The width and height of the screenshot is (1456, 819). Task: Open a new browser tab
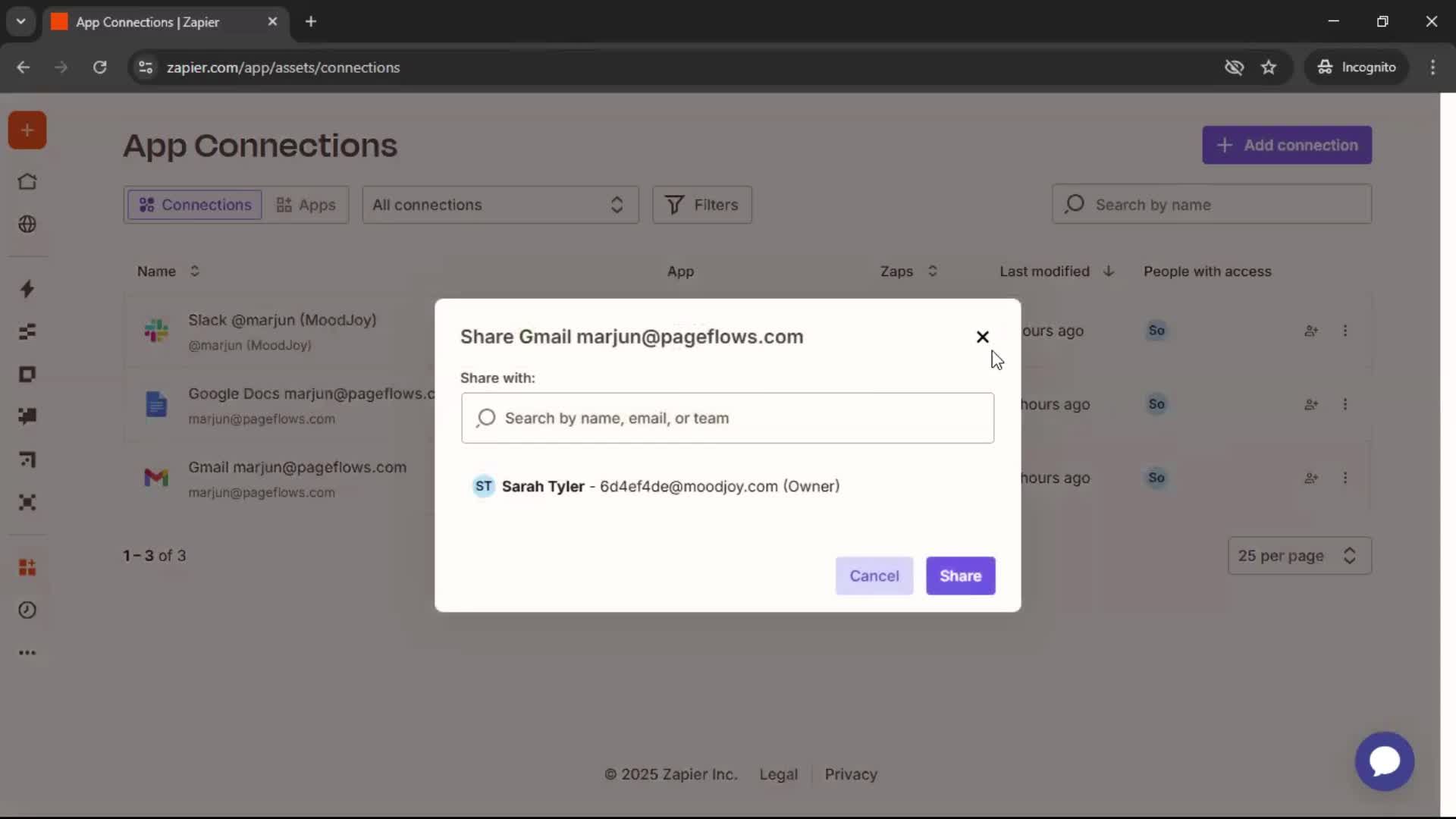coord(311,22)
